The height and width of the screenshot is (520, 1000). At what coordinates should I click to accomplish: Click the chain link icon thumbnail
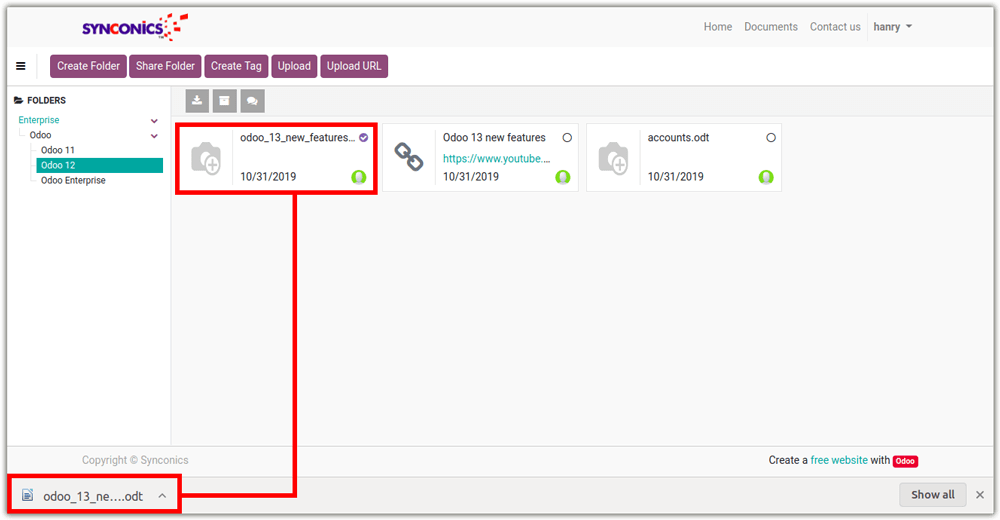409,157
